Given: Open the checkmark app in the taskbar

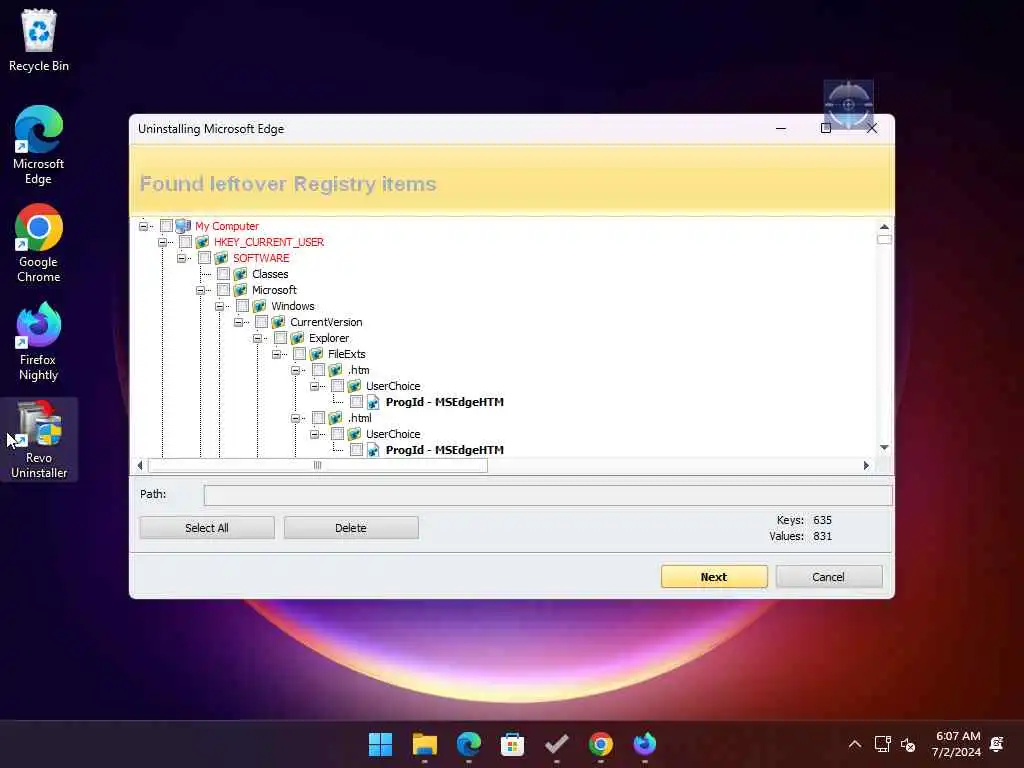Looking at the screenshot, I should click(556, 744).
